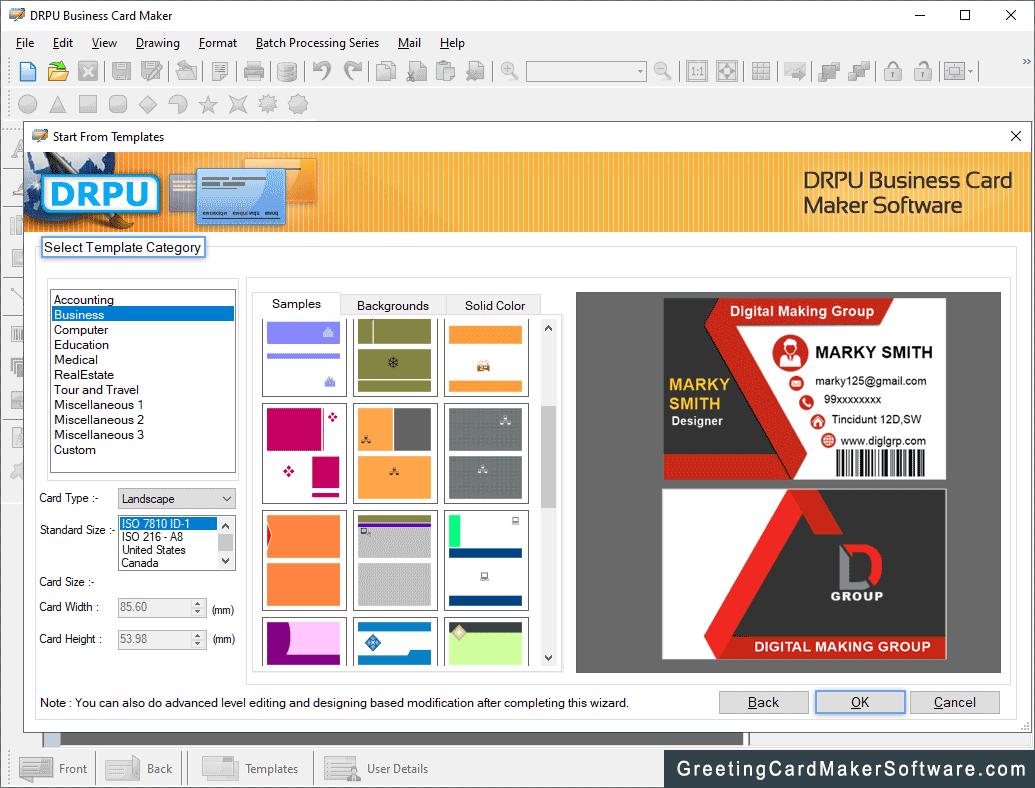Click the 1:1 actual size icon

pyautogui.click(x=697, y=71)
